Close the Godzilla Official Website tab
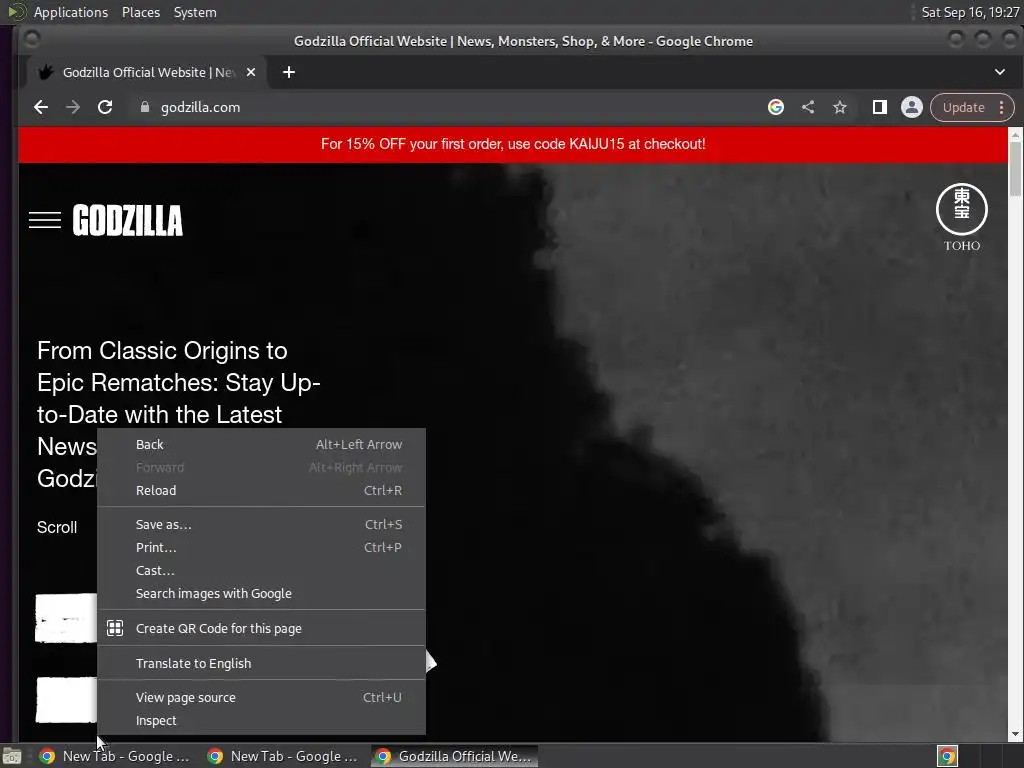1024x768 pixels. (x=251, y=72)
